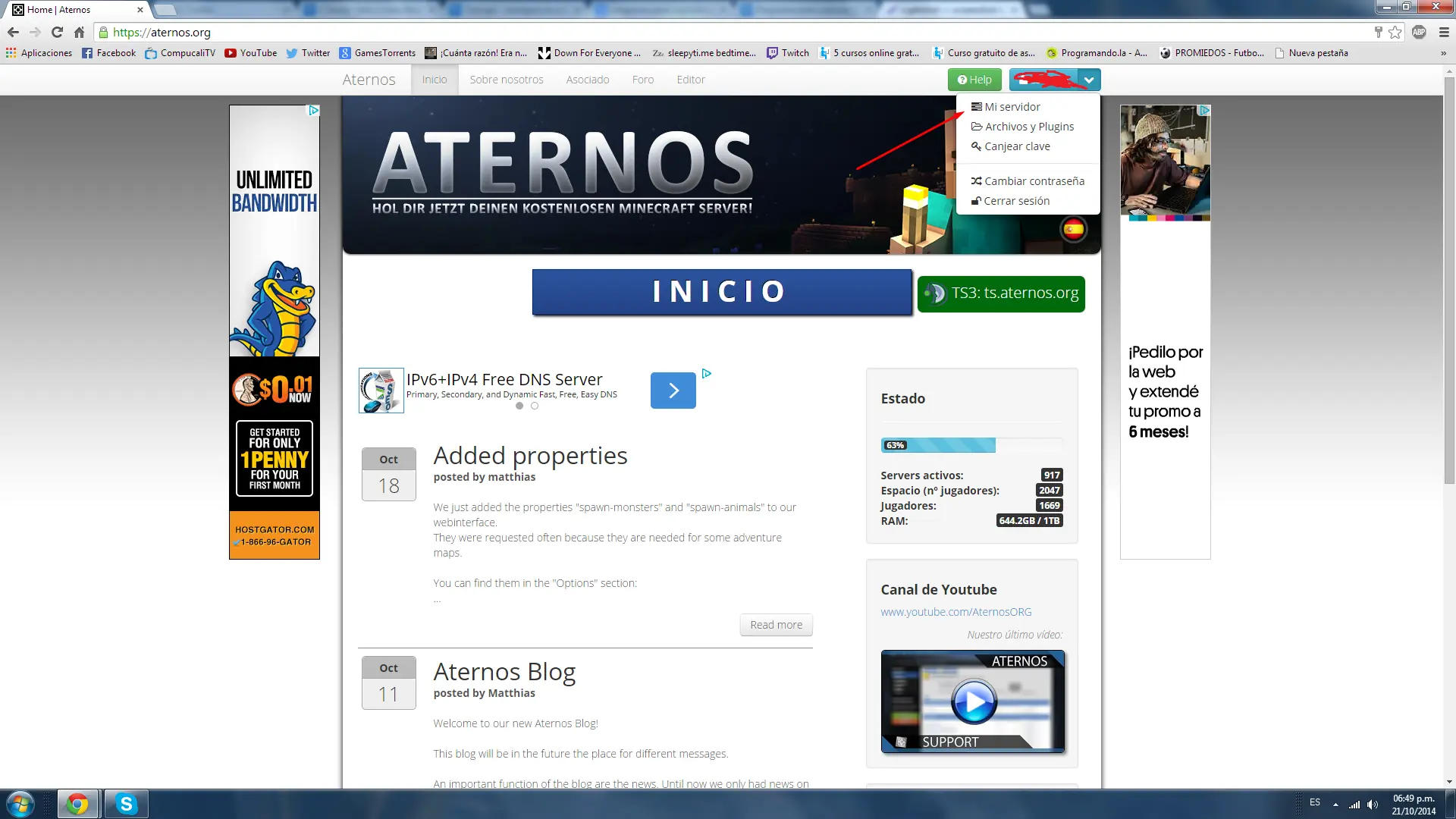Open the Twitter bookmark
Screen dimensions: 1456x819
coord(307,53)
